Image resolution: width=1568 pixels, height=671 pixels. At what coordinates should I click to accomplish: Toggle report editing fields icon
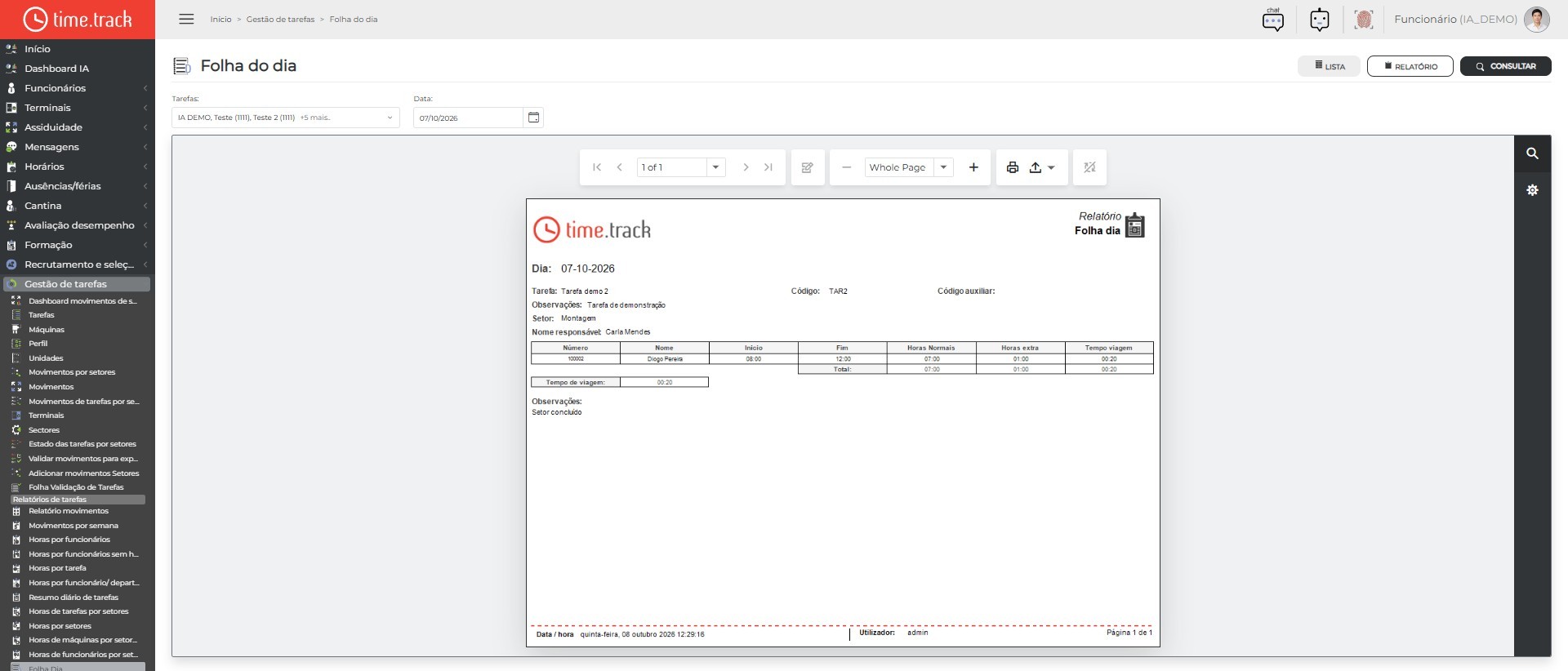point(808,167)
